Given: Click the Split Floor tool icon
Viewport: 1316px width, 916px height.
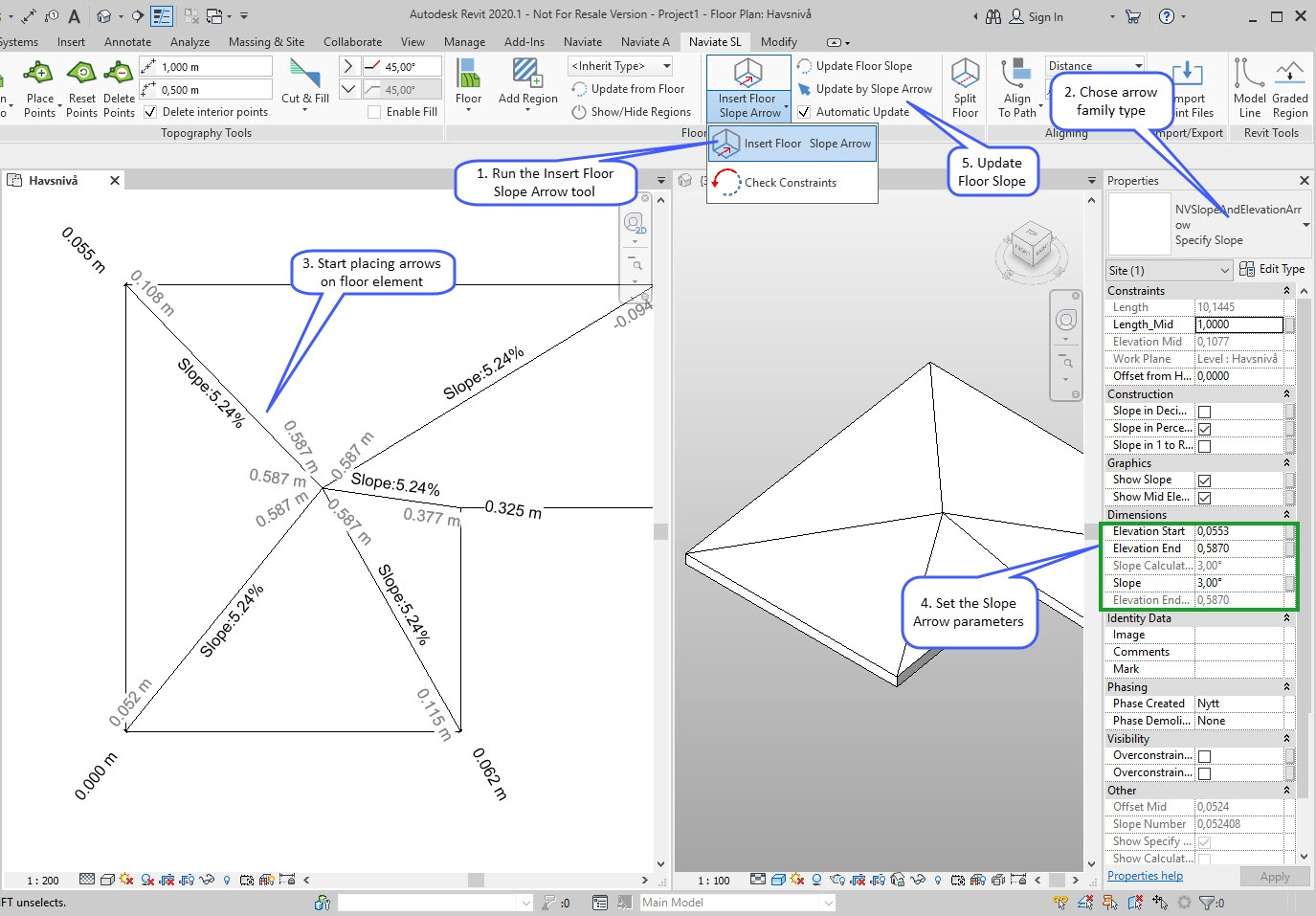Looking at the screenshot, I should click(x=965, y=75).
